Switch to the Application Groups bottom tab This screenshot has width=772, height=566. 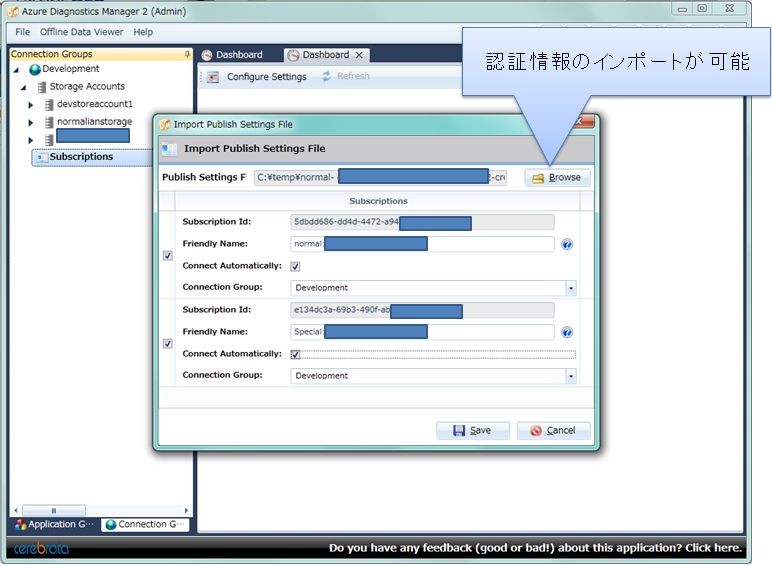click(54, 525)
